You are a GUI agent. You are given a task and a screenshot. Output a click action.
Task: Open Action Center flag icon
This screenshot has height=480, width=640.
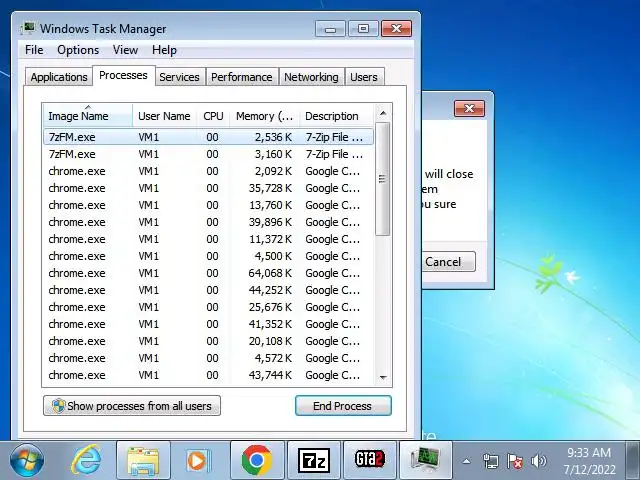pyautogui.click(x=514, y=462)
